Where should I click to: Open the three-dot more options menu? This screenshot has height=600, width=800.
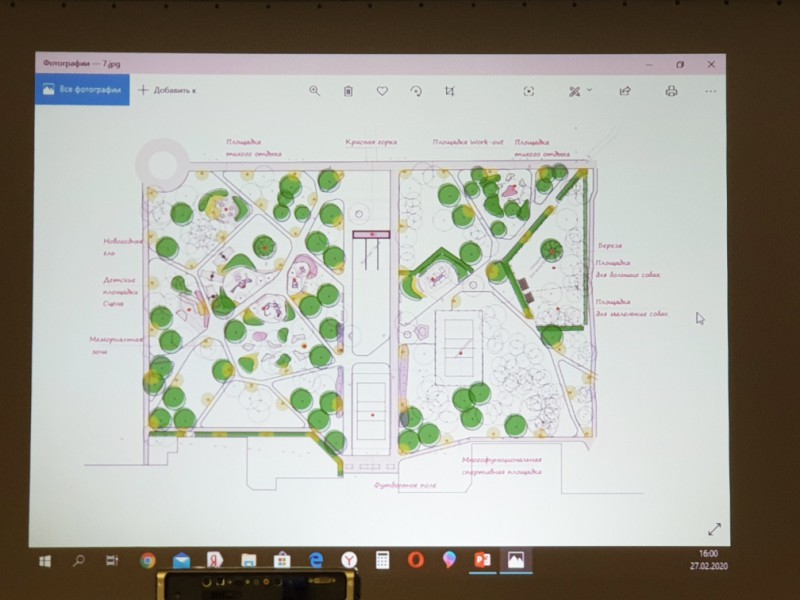pyautogui.click(x=710, y=91)
